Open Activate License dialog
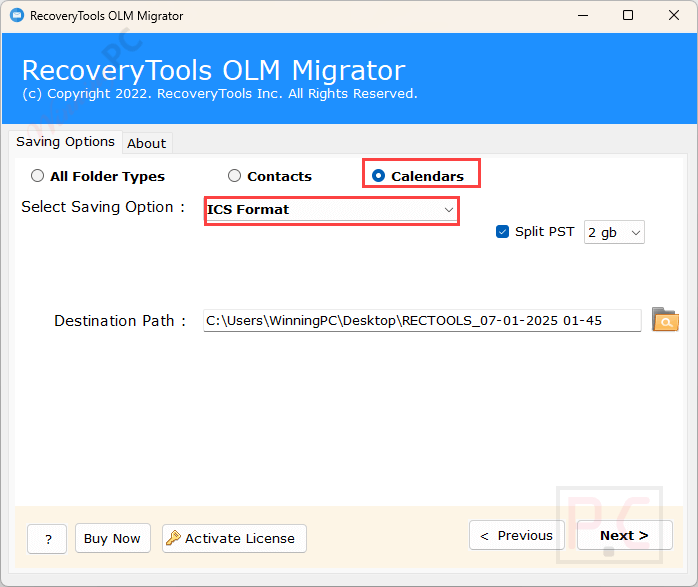Screen dimensions: 698x587 point(234,538)
